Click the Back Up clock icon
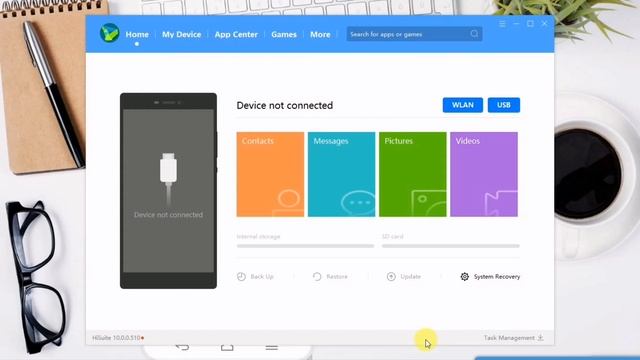The height and width of the screenshot is (360, 640). [x=241, y=277]
